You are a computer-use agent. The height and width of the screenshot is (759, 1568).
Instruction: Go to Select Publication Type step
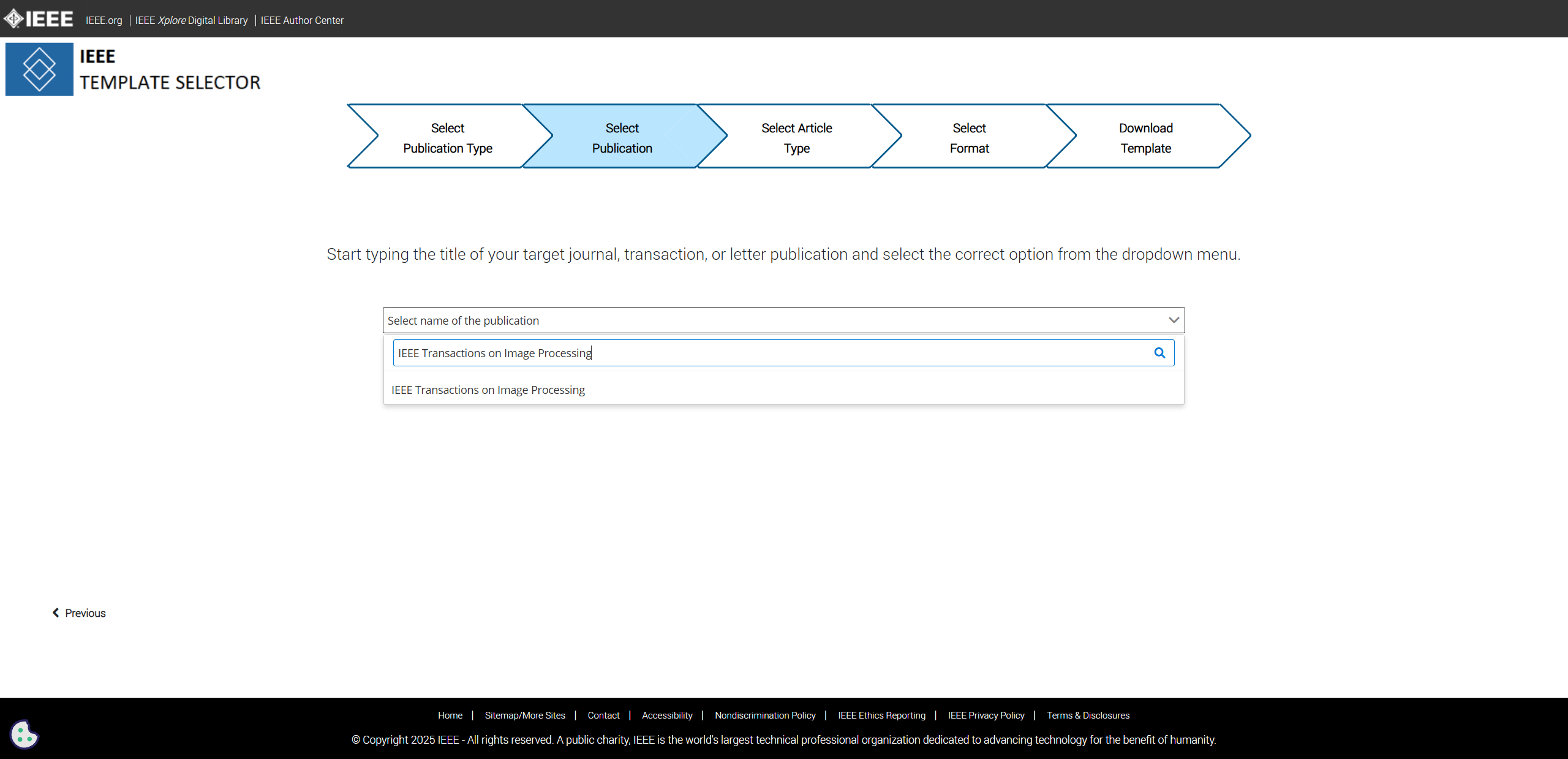[x=447, y=138]
